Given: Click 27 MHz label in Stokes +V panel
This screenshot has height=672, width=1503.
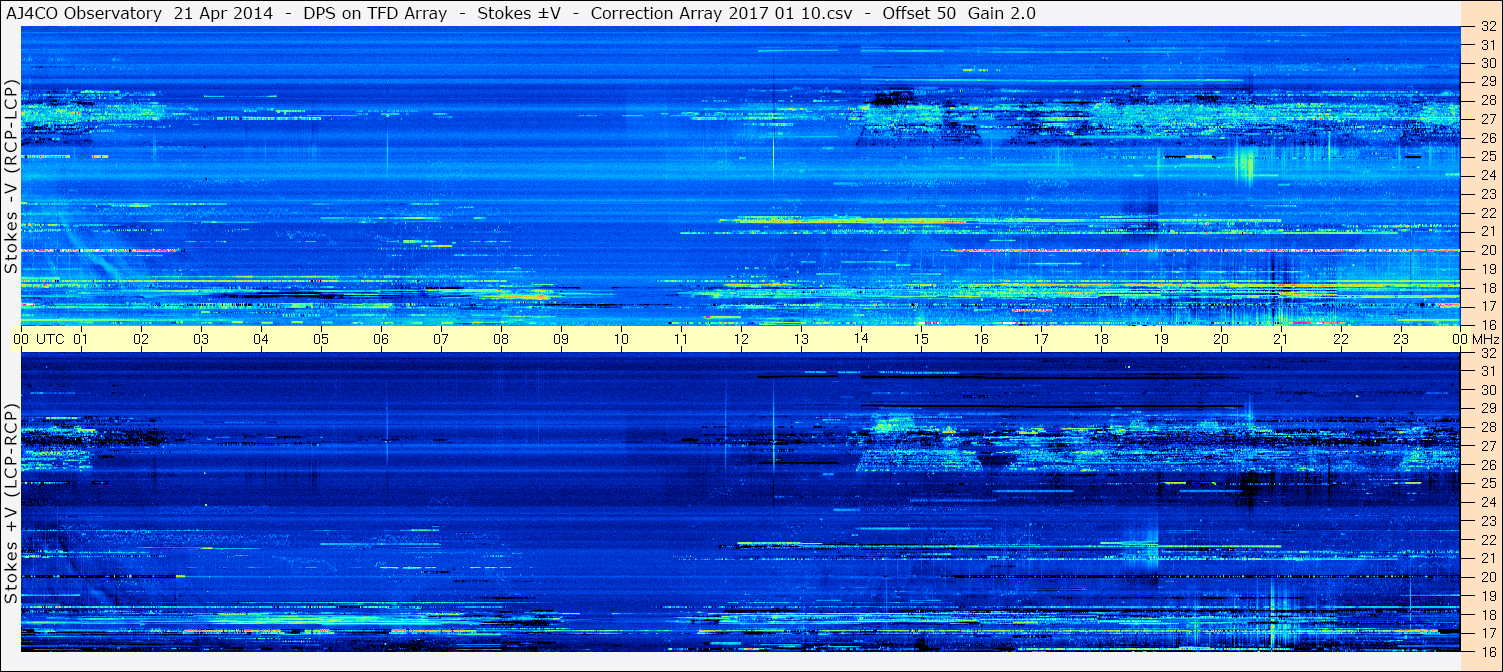Looking at the screenshot, I should pos(1487,446).
